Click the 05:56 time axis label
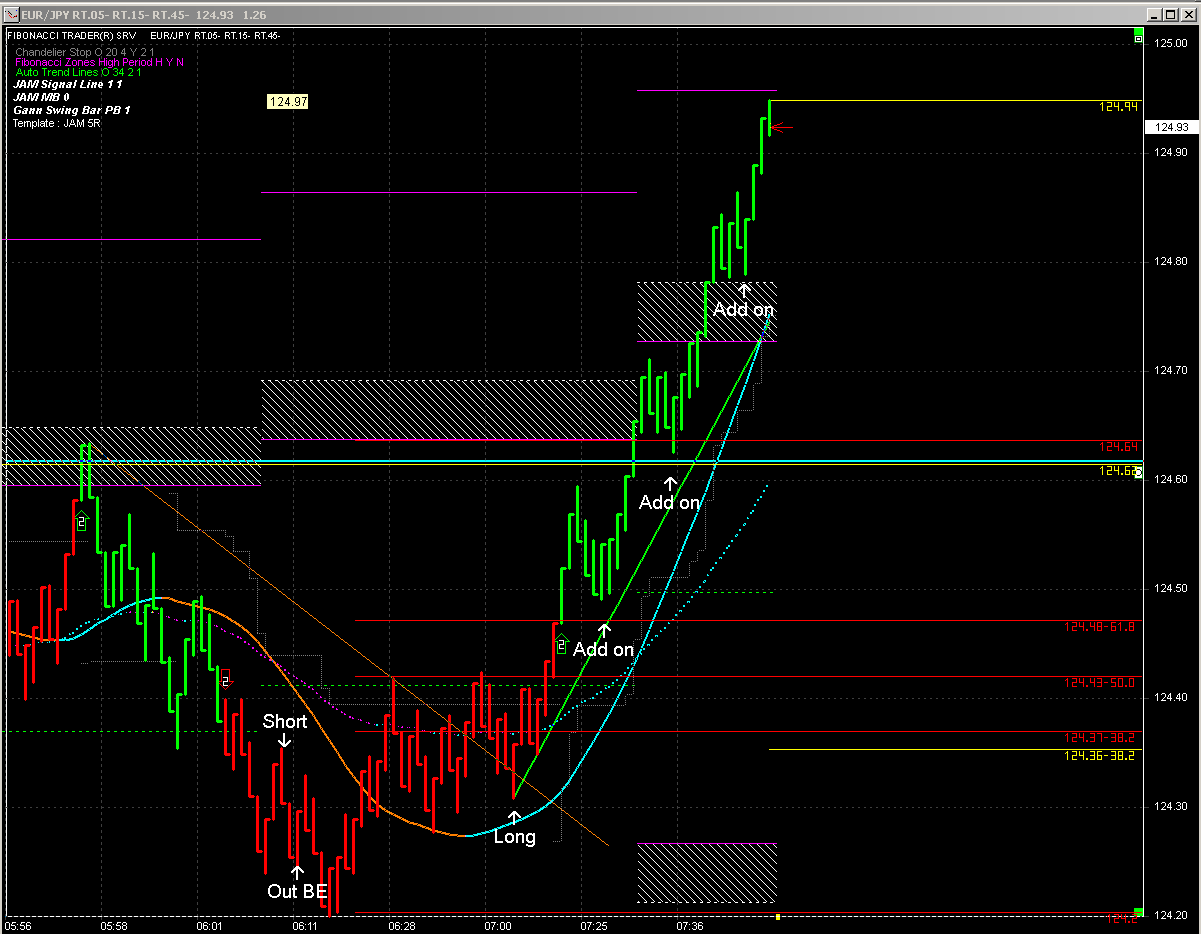The width and height of the screenshot is (1201, 934). pyautogui.click(x=18, y=927)
